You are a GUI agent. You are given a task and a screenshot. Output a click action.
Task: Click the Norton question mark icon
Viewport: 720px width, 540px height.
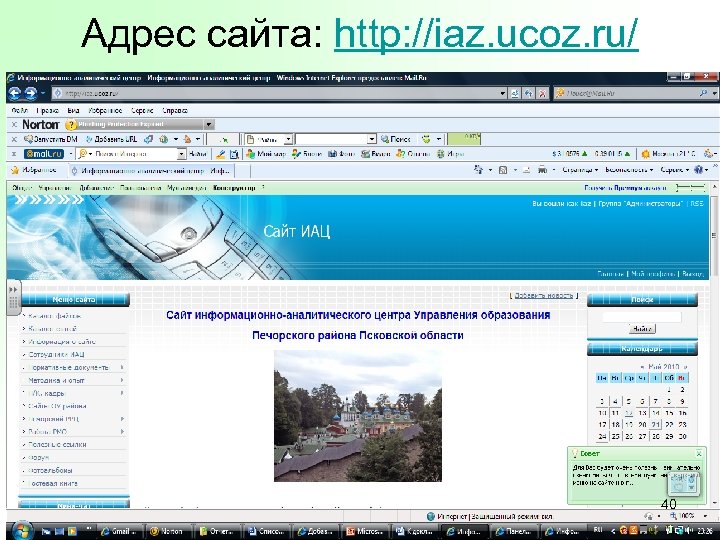(70, 124)
